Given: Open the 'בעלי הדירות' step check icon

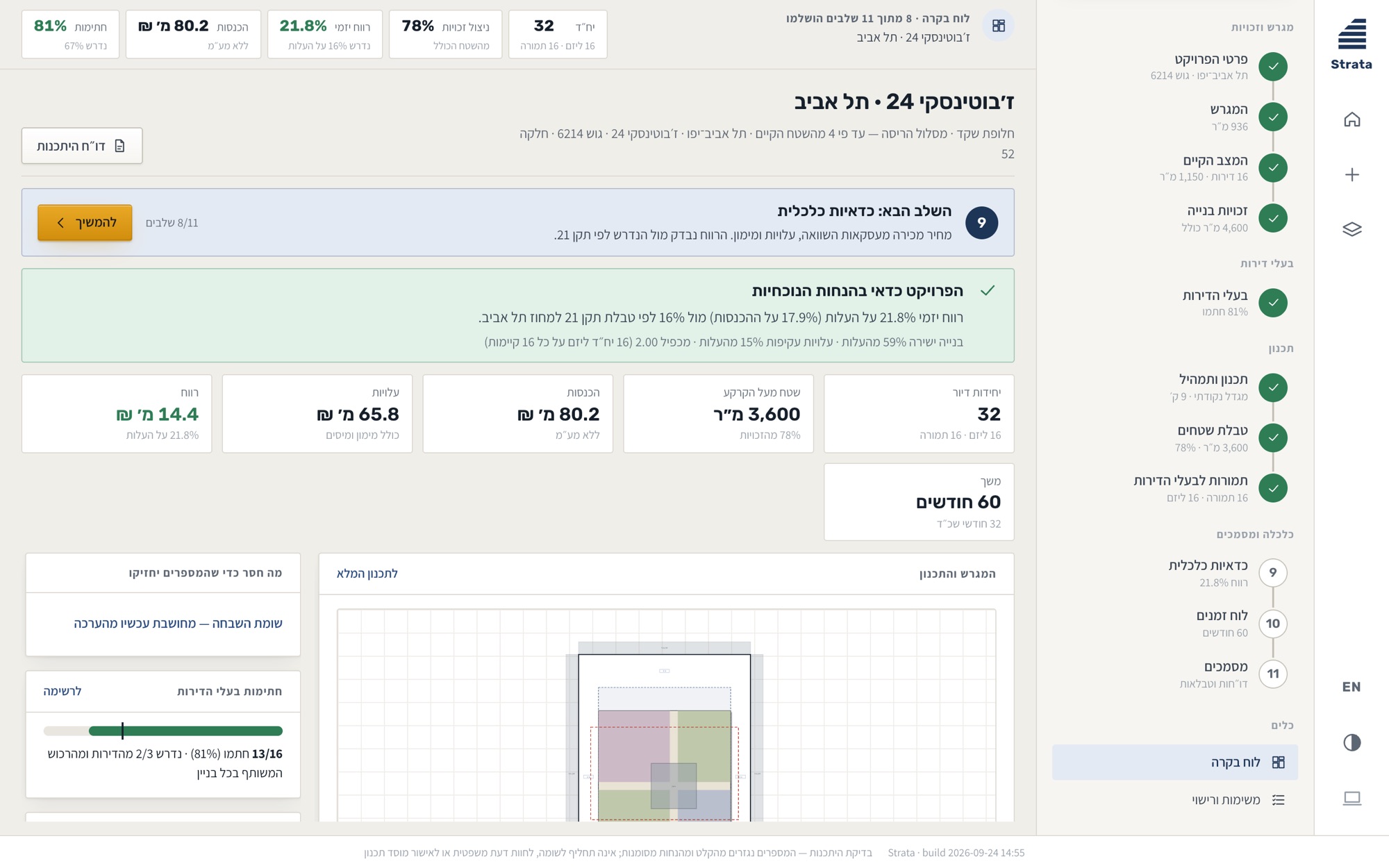Looking at the screenshot, I should click(1273, 303).
